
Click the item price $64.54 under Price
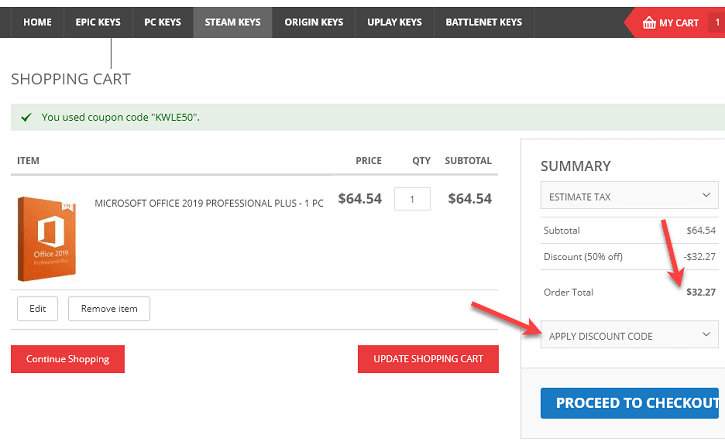click(x=360, y=199)
